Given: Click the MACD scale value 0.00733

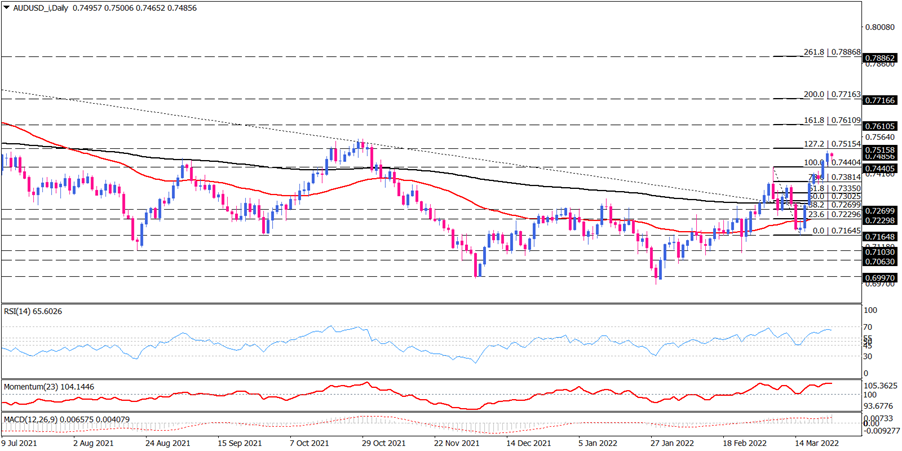Looking at the screenshot, I should (x=878, y=418).
